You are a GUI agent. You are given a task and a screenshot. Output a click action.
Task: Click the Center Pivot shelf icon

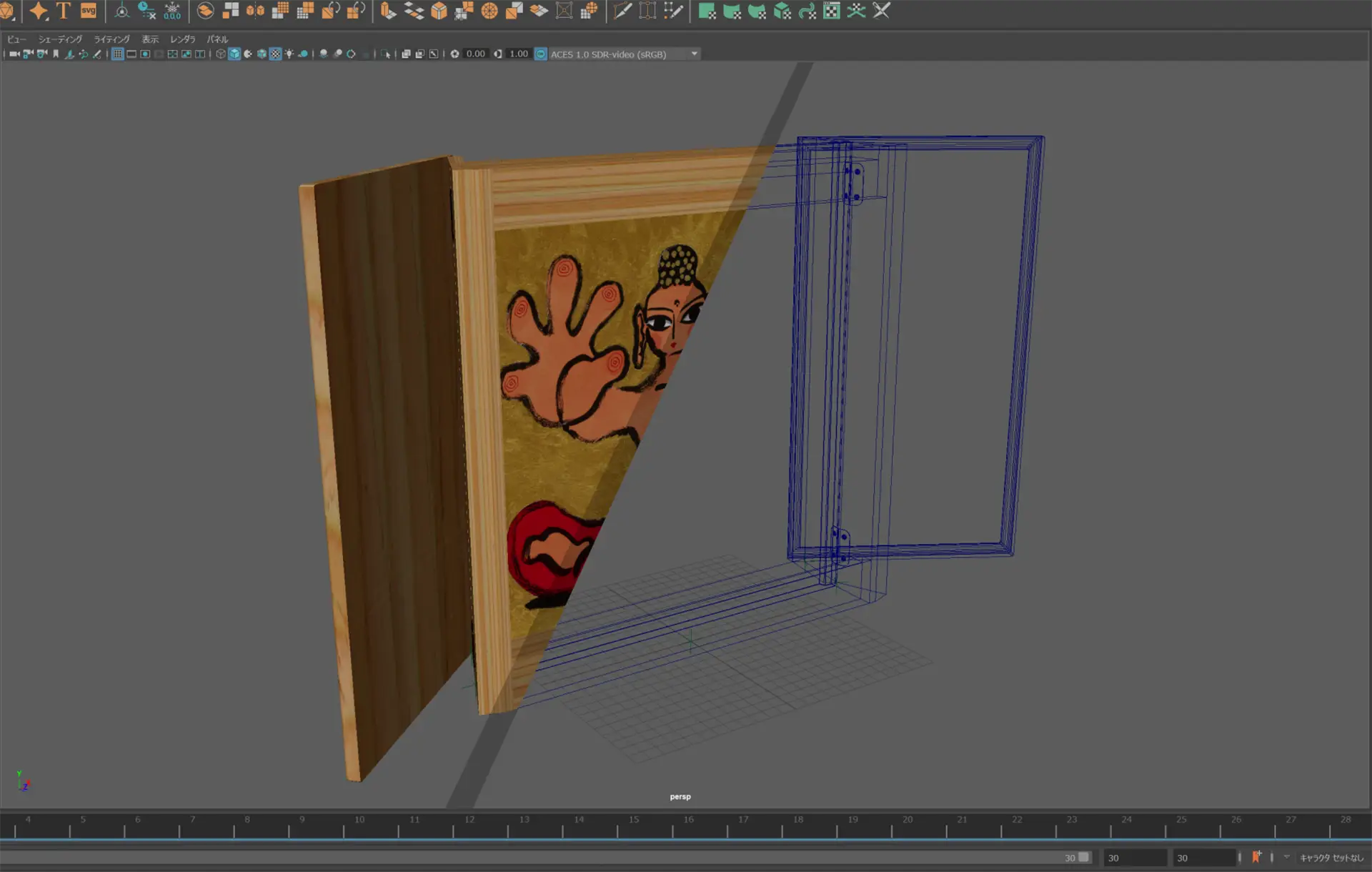click(x=121, y=11)
